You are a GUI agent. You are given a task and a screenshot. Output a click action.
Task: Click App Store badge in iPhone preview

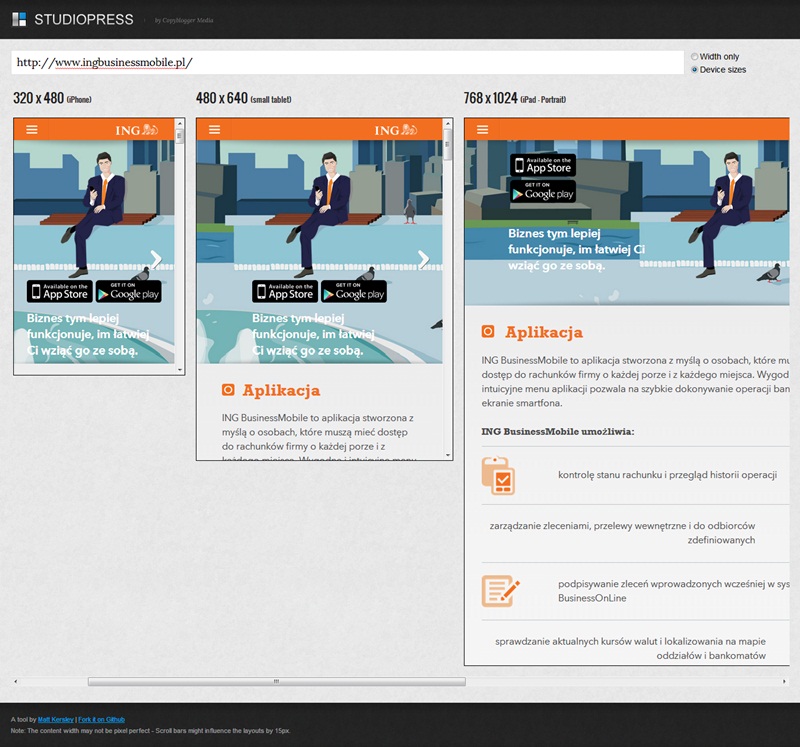point(59,291)
